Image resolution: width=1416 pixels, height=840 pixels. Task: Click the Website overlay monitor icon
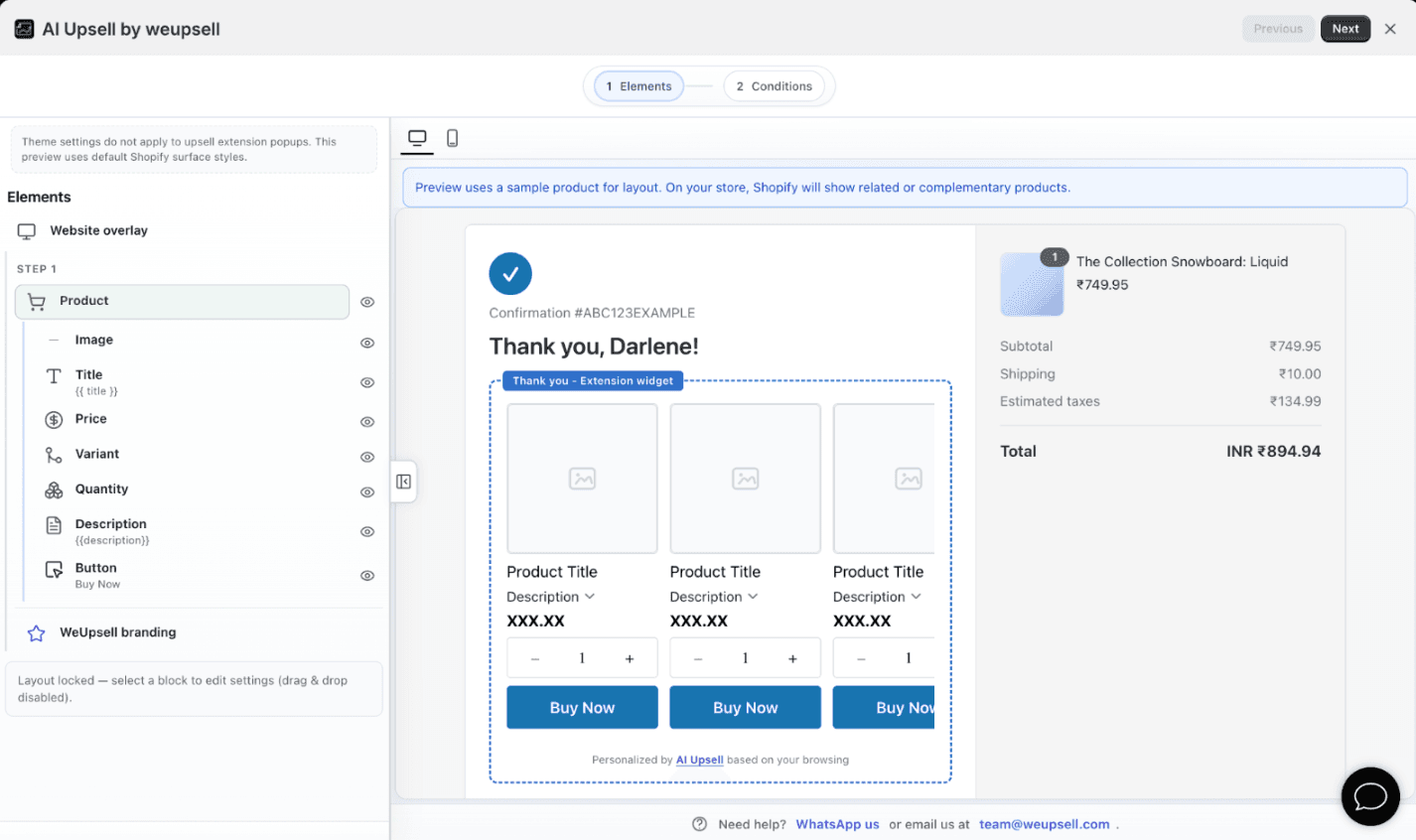pyautogui.click(x=27, y=230)
